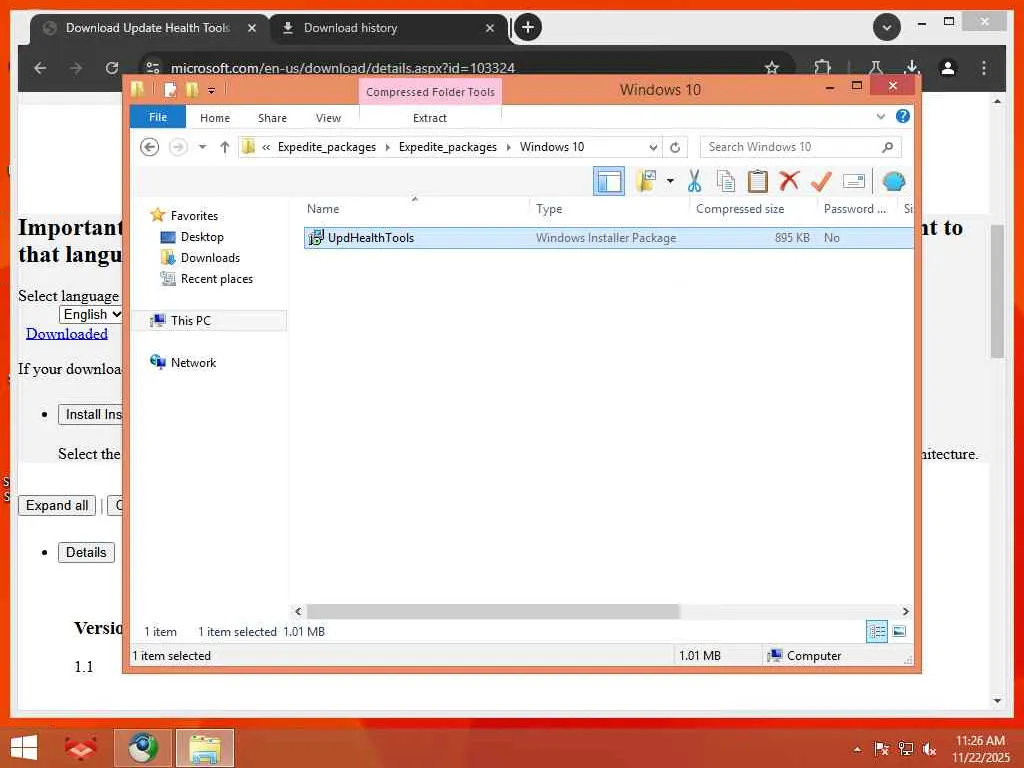Open the Explorer Help question mark
This screenshot has width=1024, height=768.
click(903, 116)
